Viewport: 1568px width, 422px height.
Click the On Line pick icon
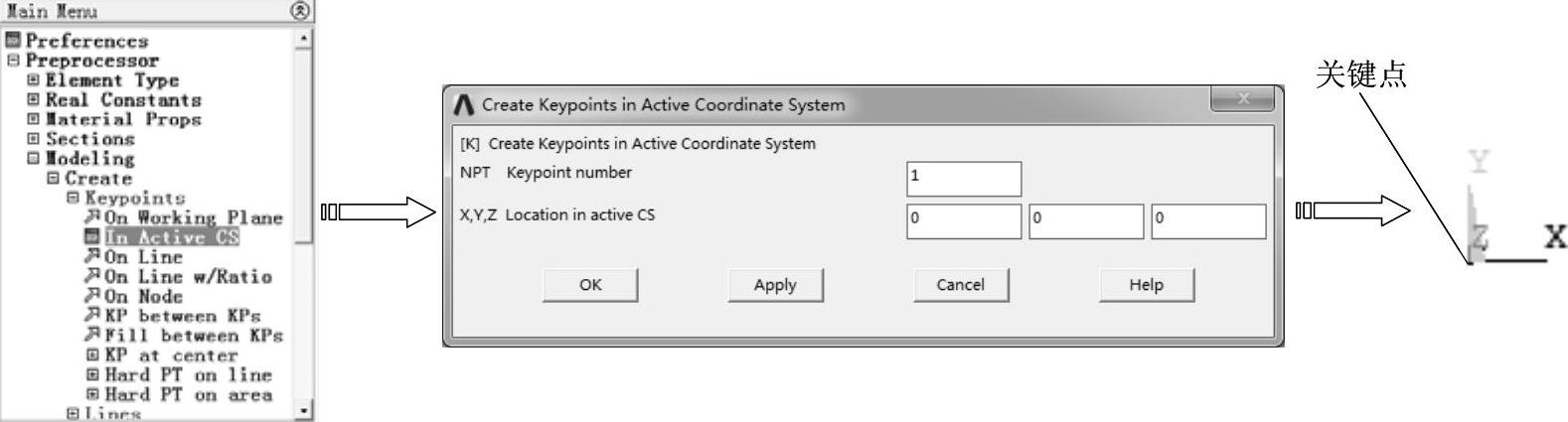pyautogui.click(x=92, y=256)
